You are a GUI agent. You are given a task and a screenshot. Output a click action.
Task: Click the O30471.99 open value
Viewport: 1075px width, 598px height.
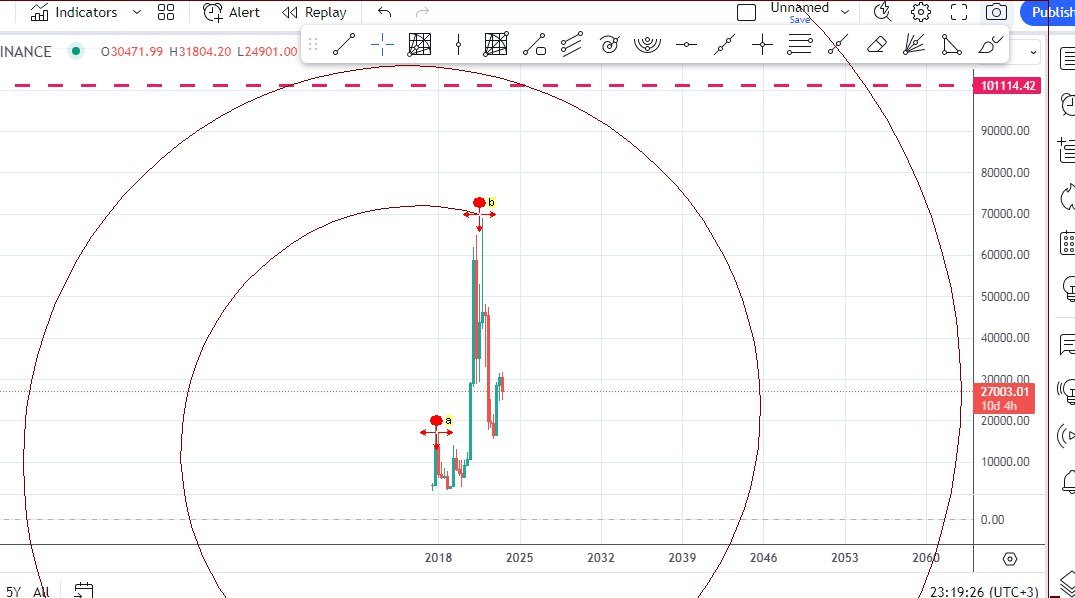tap(132, 51)
